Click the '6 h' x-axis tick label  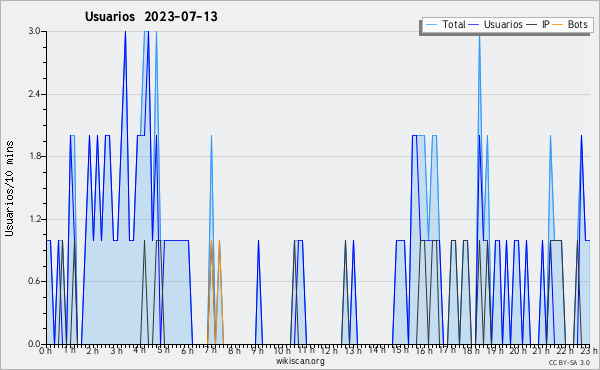[187, 351]
